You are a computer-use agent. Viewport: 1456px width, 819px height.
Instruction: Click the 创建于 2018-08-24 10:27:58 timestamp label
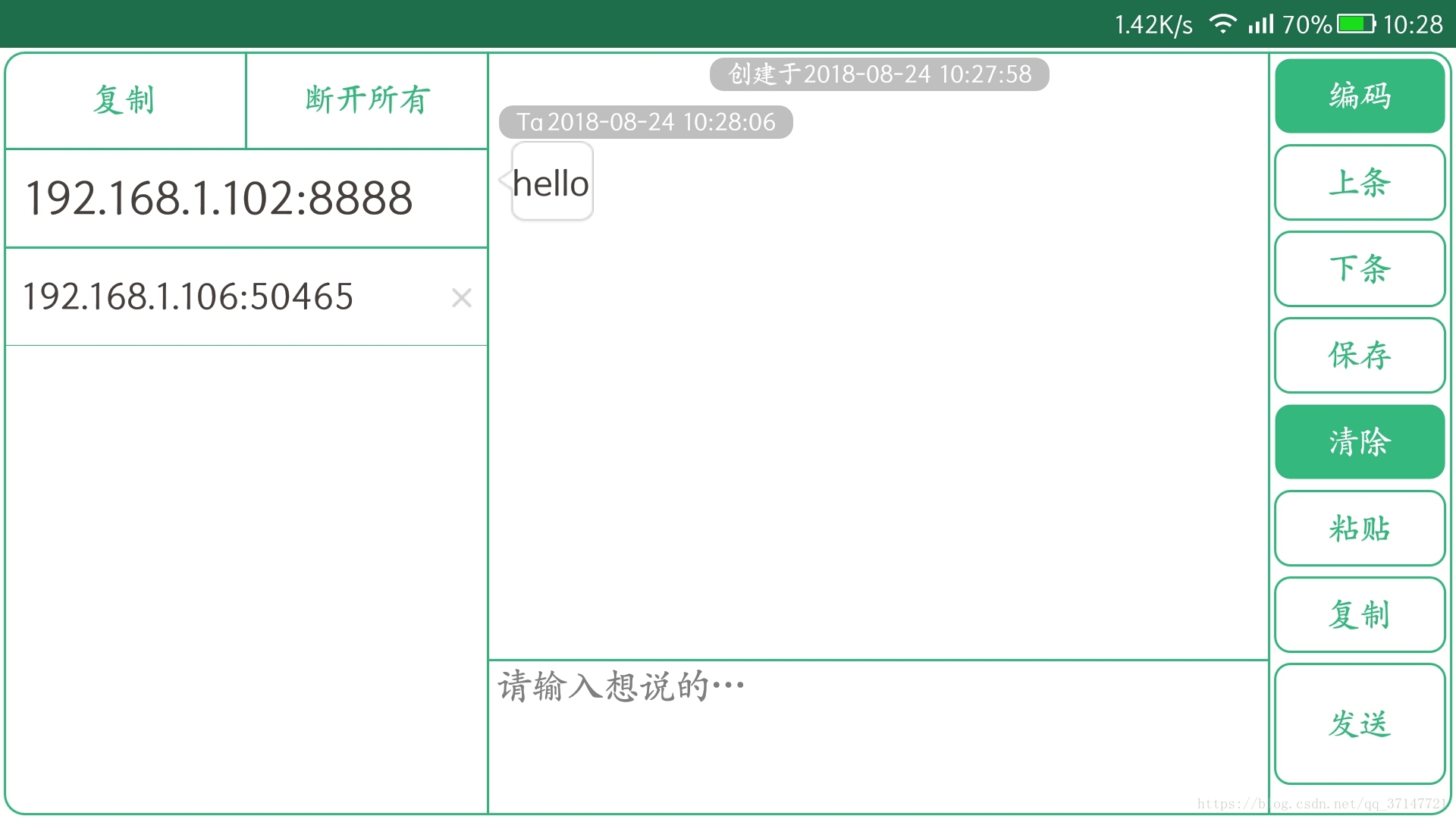point(879,74)
